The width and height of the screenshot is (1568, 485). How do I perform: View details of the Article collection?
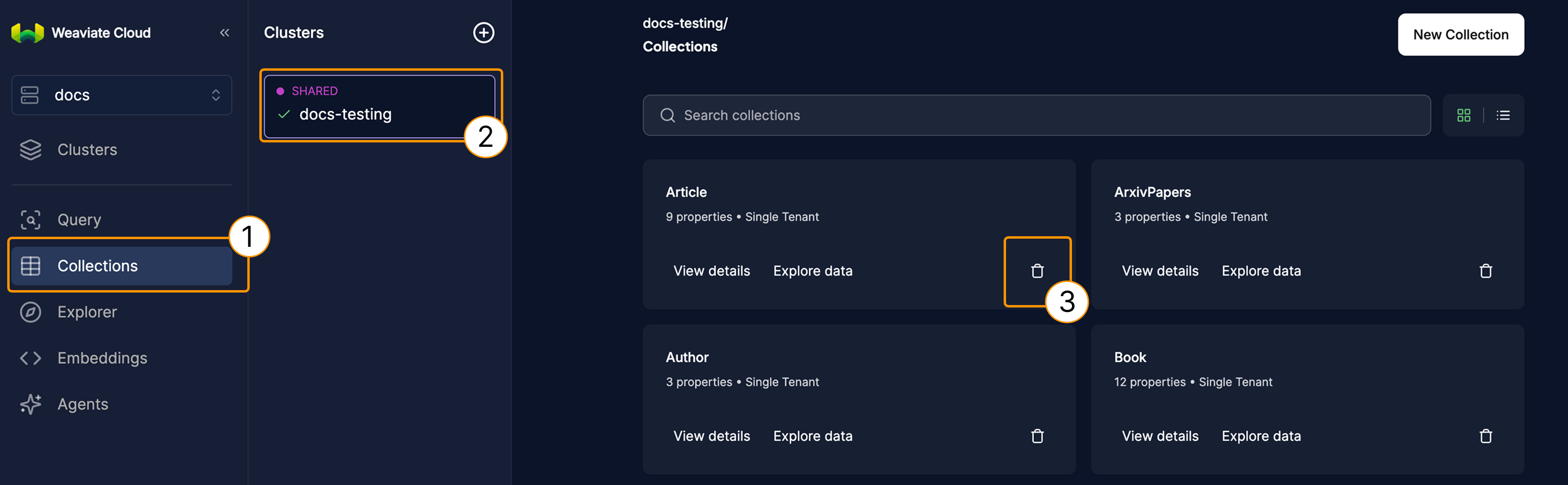(x=711, y=271)
